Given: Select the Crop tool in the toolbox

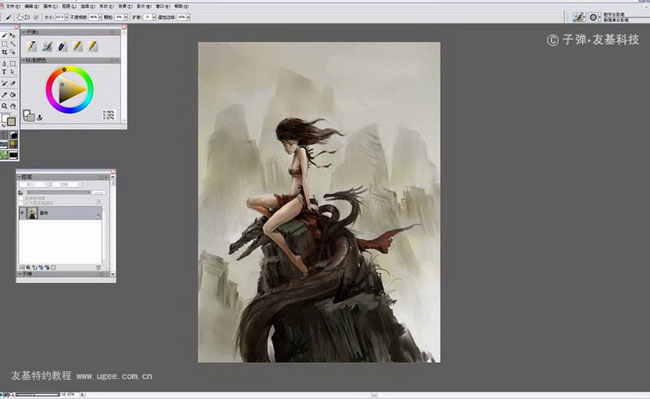Looking at the screenshot, I should tap(4, 52).
